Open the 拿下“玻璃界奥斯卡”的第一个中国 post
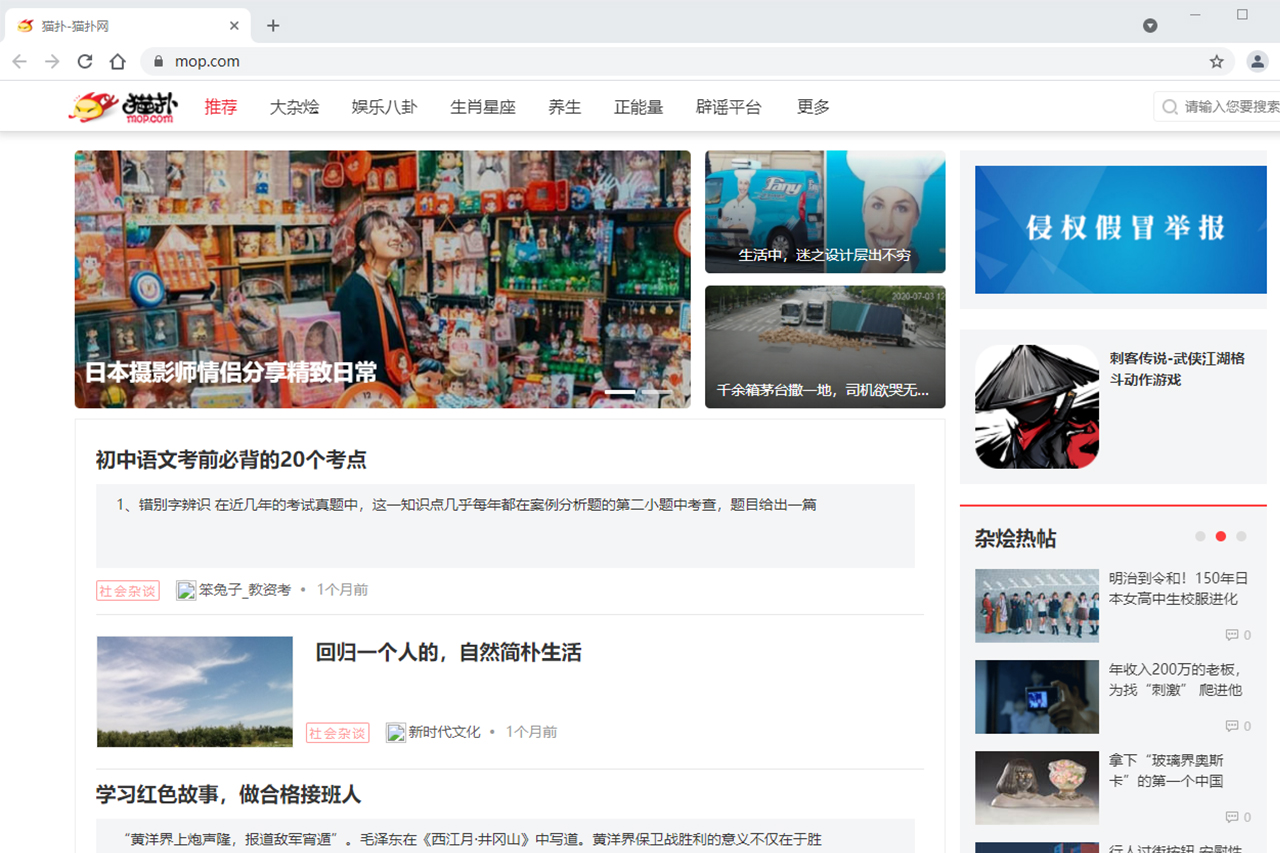 coord(1166,770)
